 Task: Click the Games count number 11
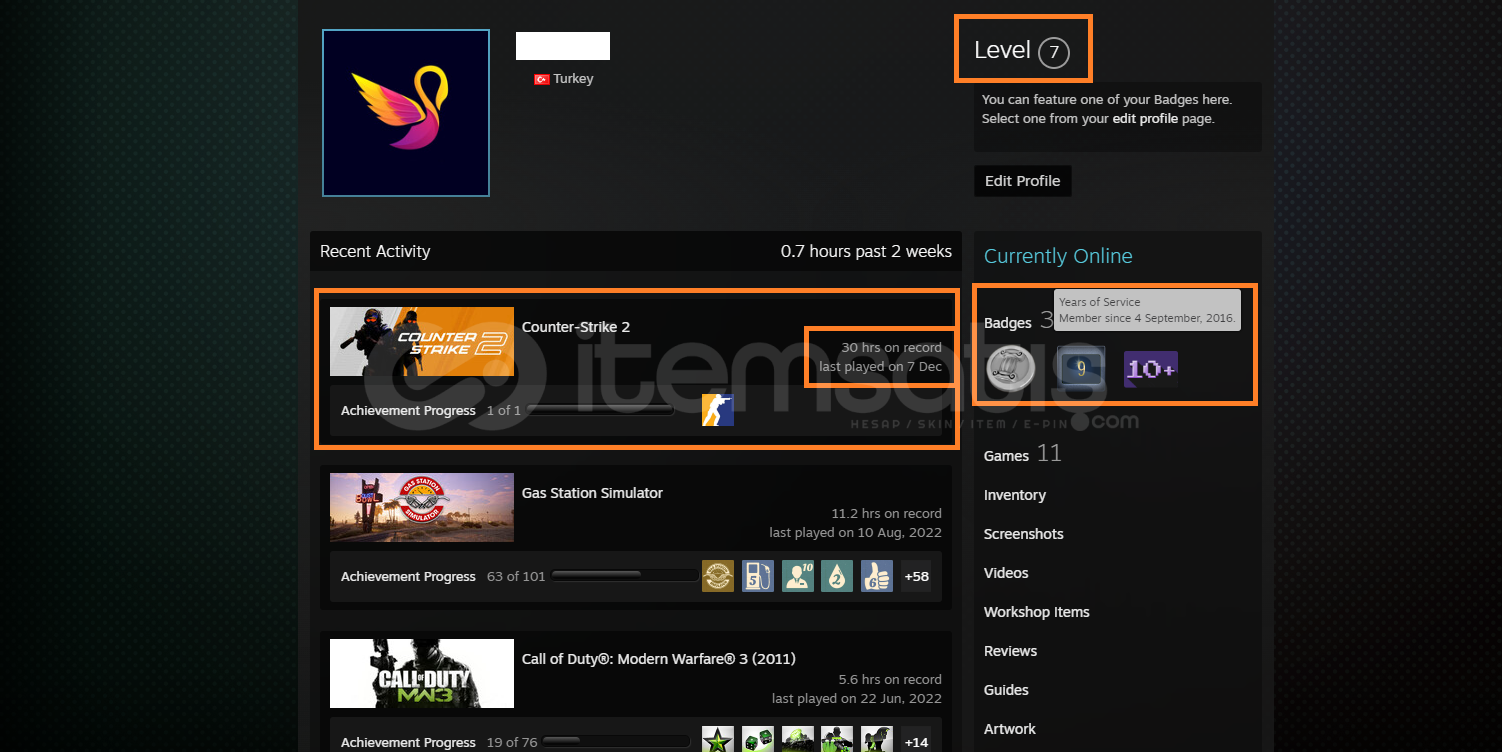1049,453
